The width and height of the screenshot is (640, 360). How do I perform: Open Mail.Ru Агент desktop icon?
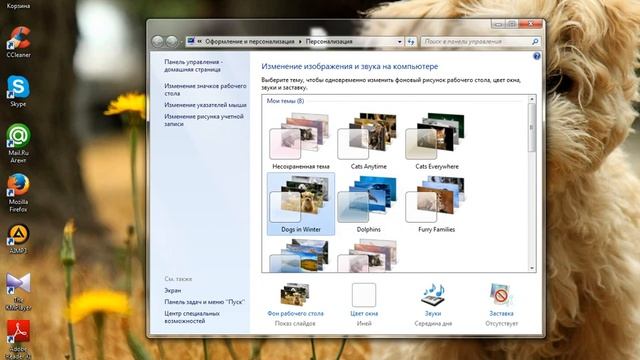(x=18, y=143)
